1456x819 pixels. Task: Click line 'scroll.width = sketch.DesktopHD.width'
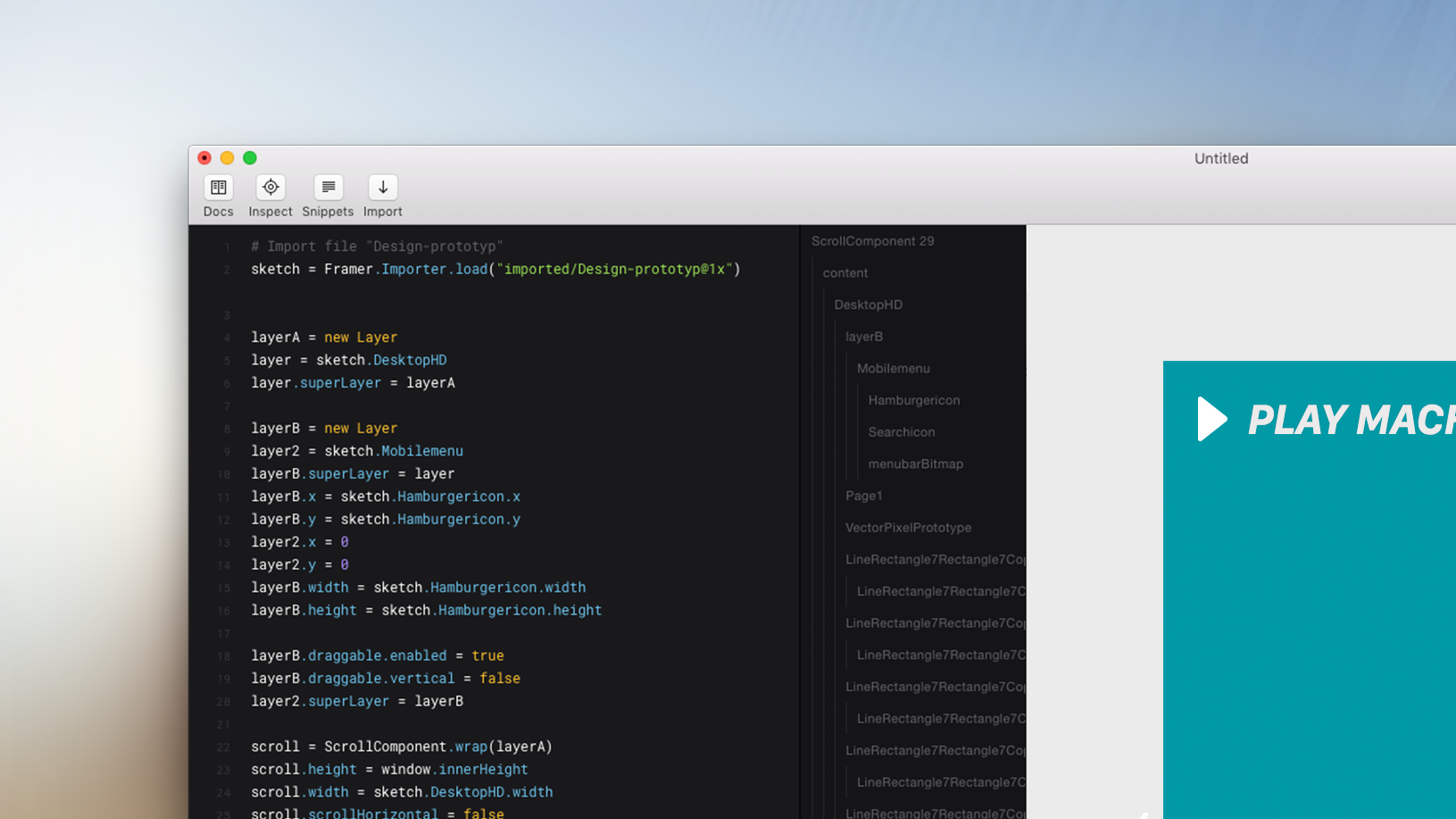coord(402,792)
